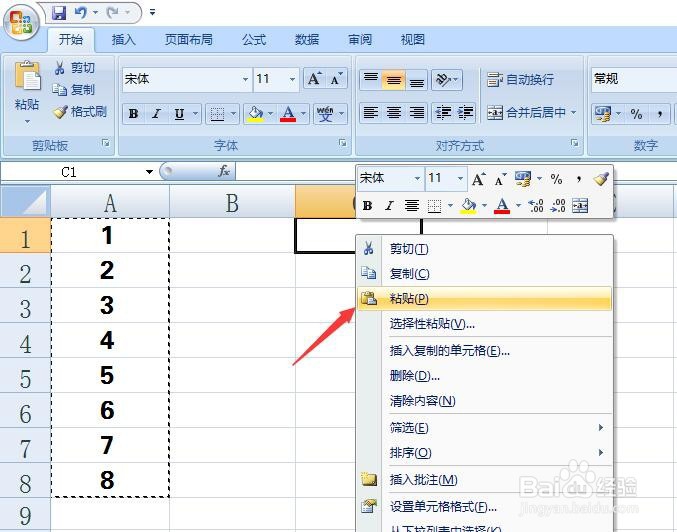
Task: Choose 粘贴(P) in the context menu
Action: [484, 298]
